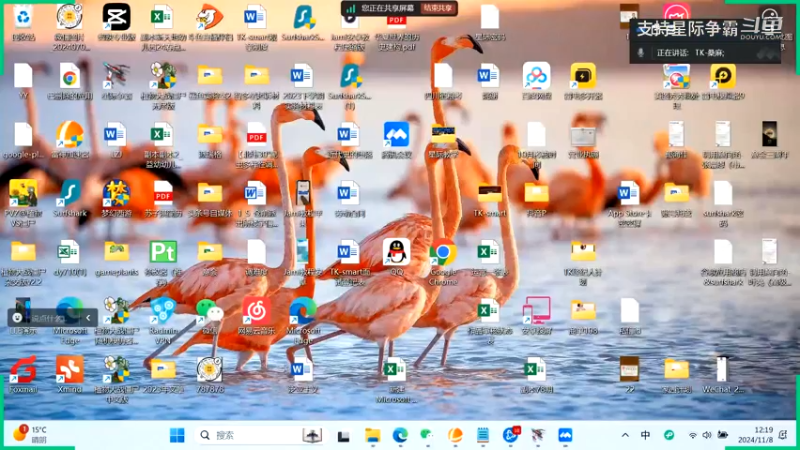This screenshot has width=800, height=450.
Task: Launch the CapCut 剪映专业版 shortcut
Action: click(x=116, y=17)
